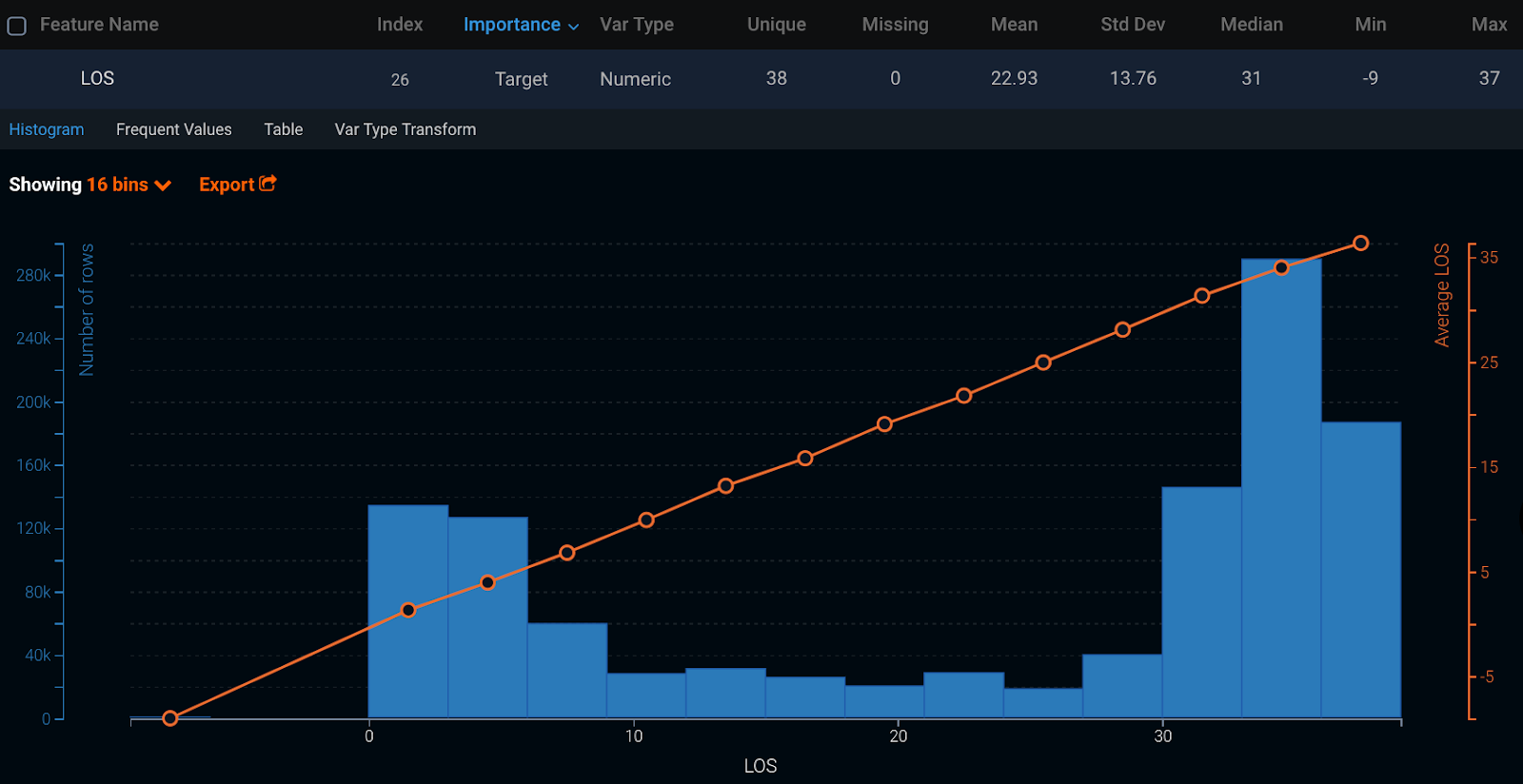This screenshot has height=784, width=1523.
Task: Sort by the Index column header
Action: (x=400, y=25)
